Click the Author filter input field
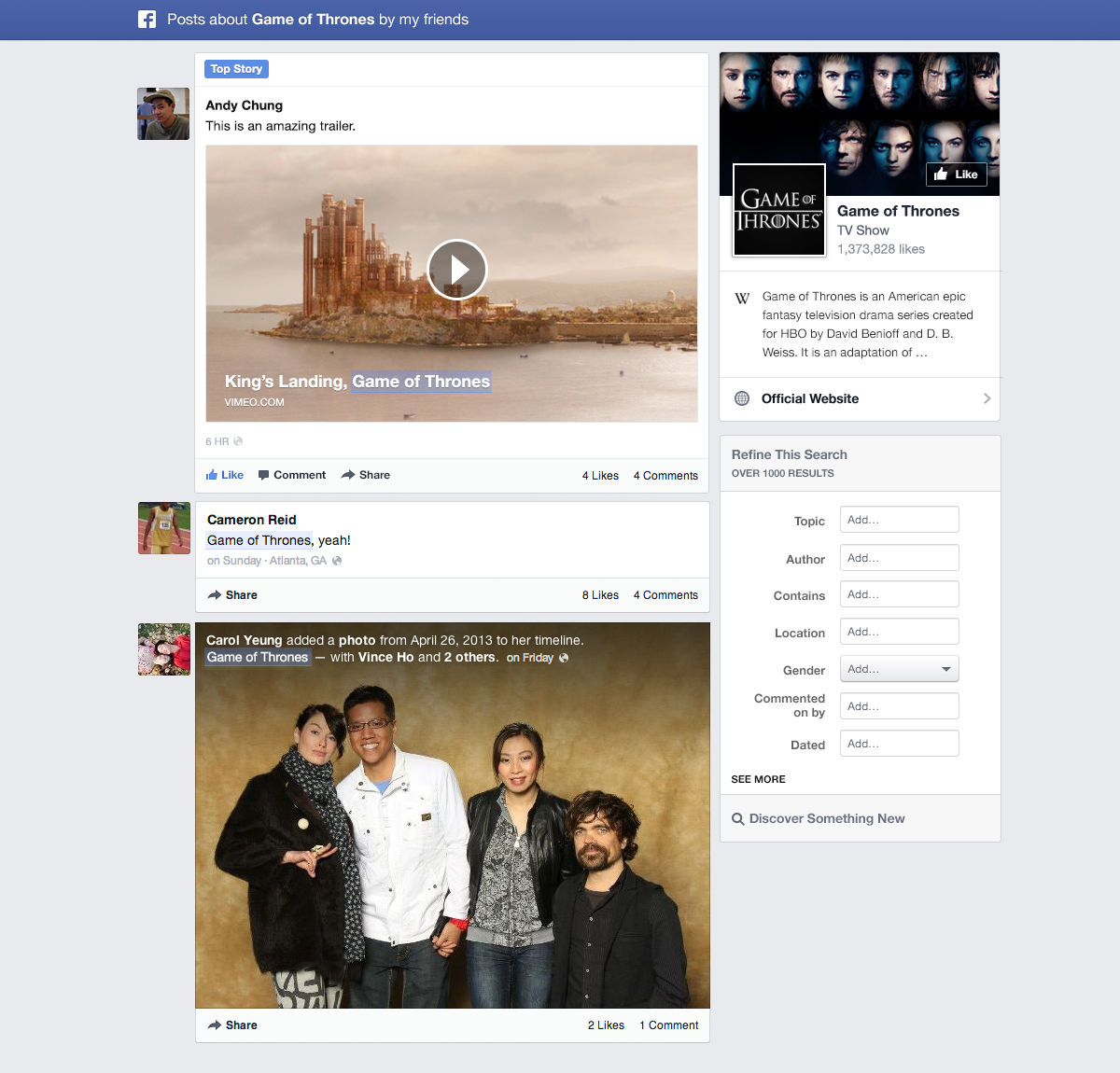This screenshot has height=1073, width=1120. click(899, 558)
